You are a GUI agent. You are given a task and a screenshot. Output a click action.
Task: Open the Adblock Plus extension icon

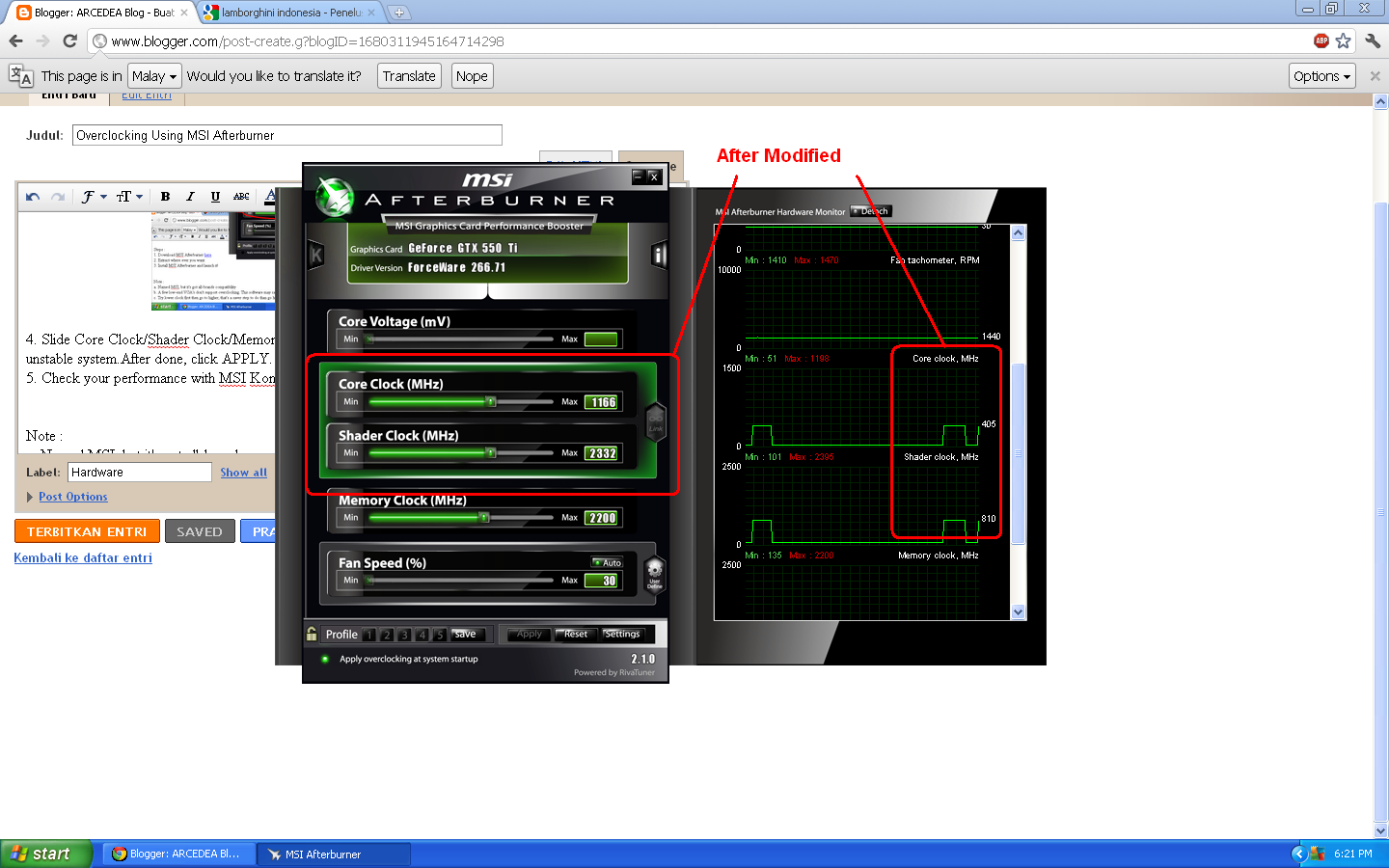coord(1321,41)
